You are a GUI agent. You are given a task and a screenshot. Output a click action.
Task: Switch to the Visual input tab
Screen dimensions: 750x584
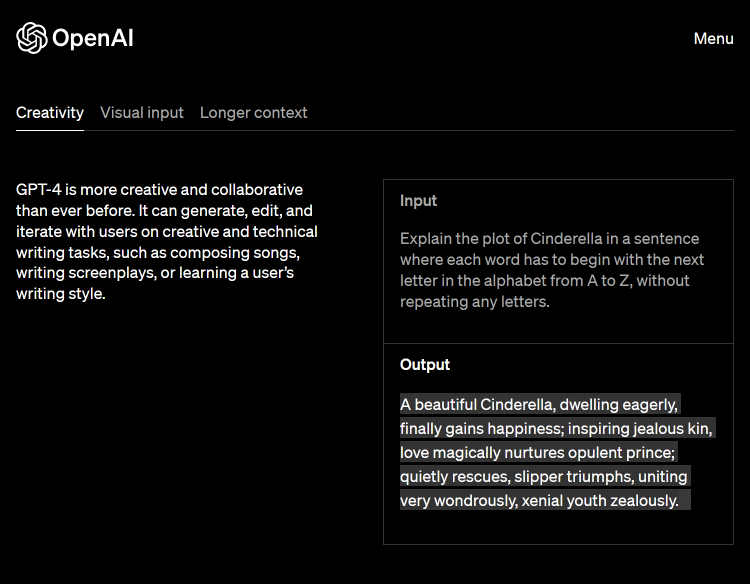(x=142, y=113)
